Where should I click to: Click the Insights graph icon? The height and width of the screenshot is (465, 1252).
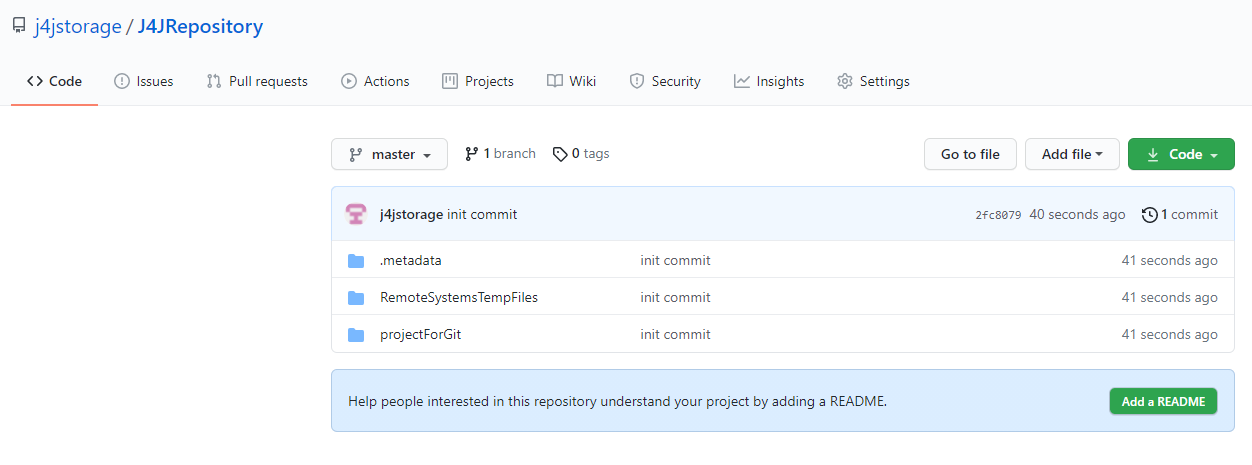click(742, 81)
